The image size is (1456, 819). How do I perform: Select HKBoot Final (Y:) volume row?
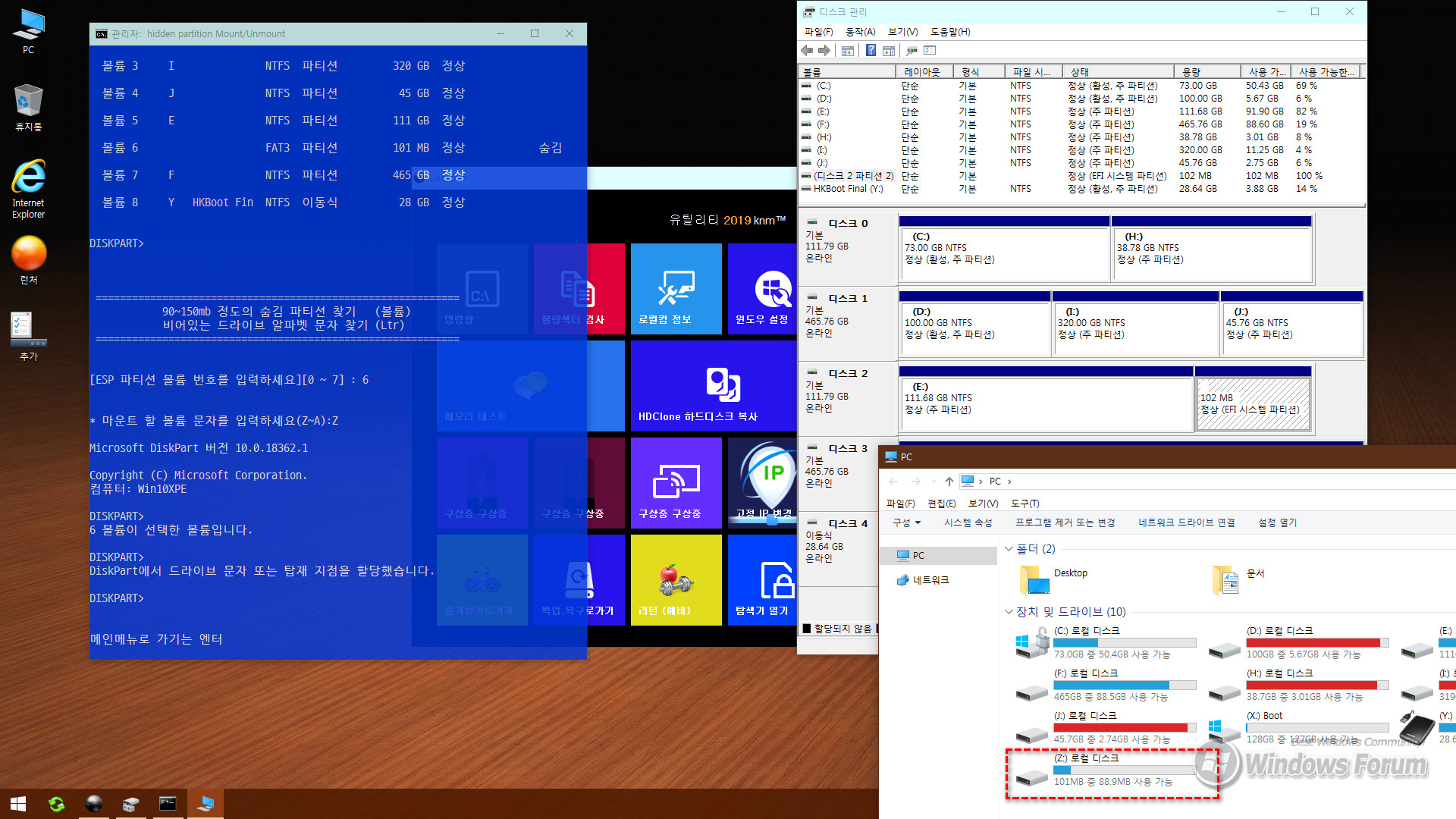pos(1081,189)
